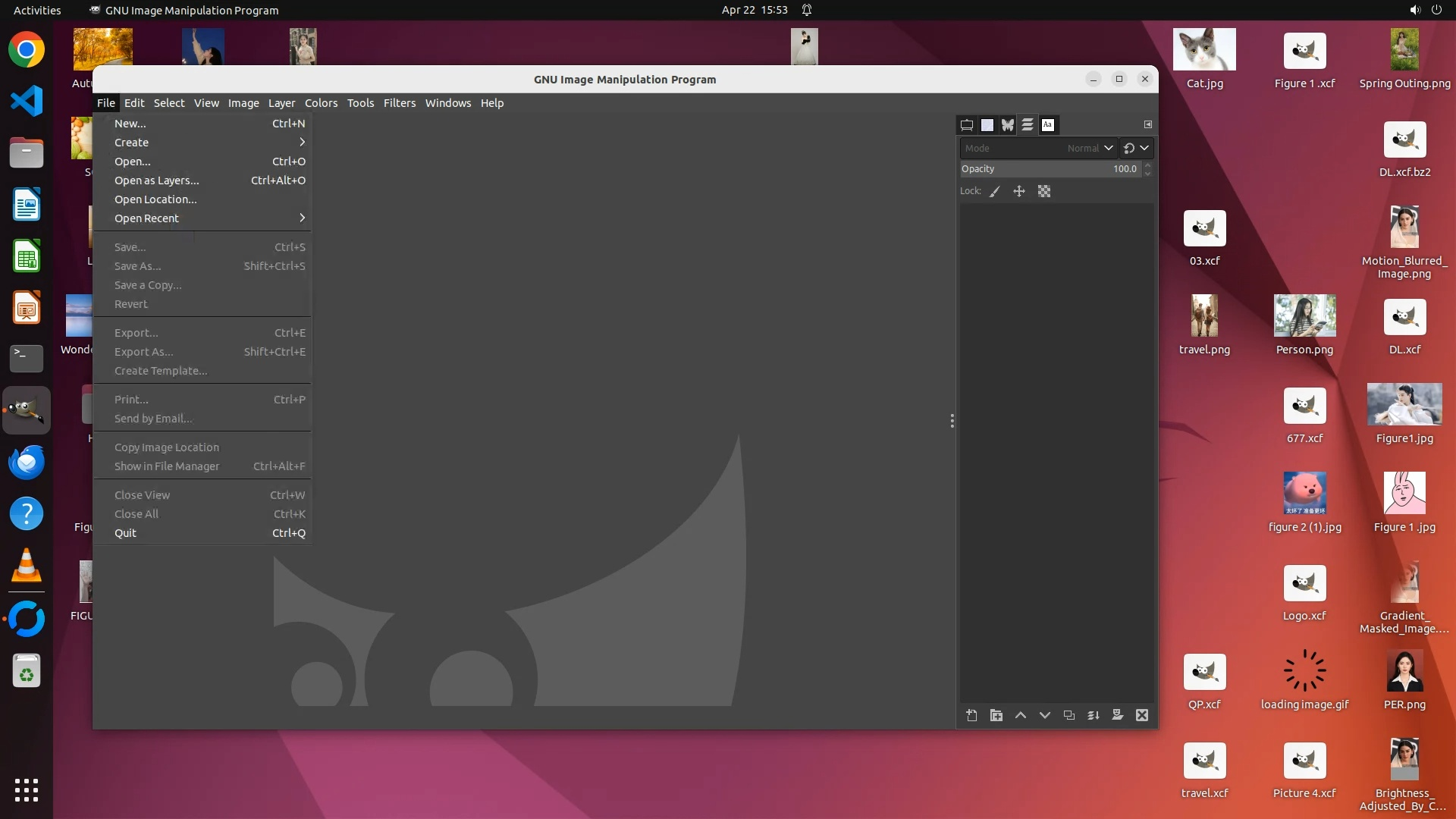The width and height of the screenshot is (1456, 819).
Task: Open the dock tab configuration menu button
Action: [x=1148, y=124]
